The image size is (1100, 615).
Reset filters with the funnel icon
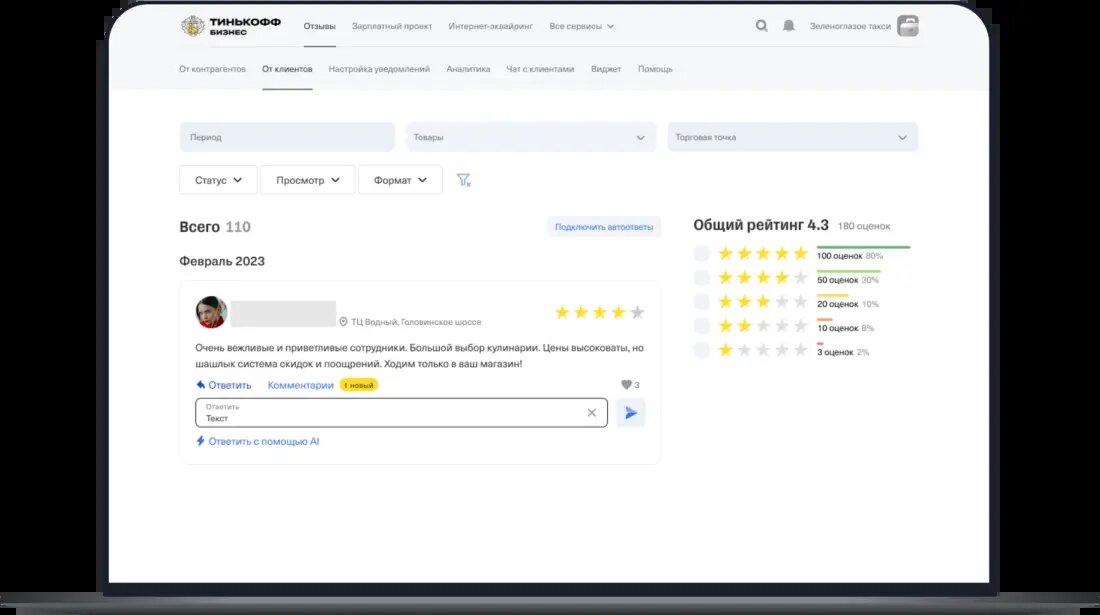(464, 180)
